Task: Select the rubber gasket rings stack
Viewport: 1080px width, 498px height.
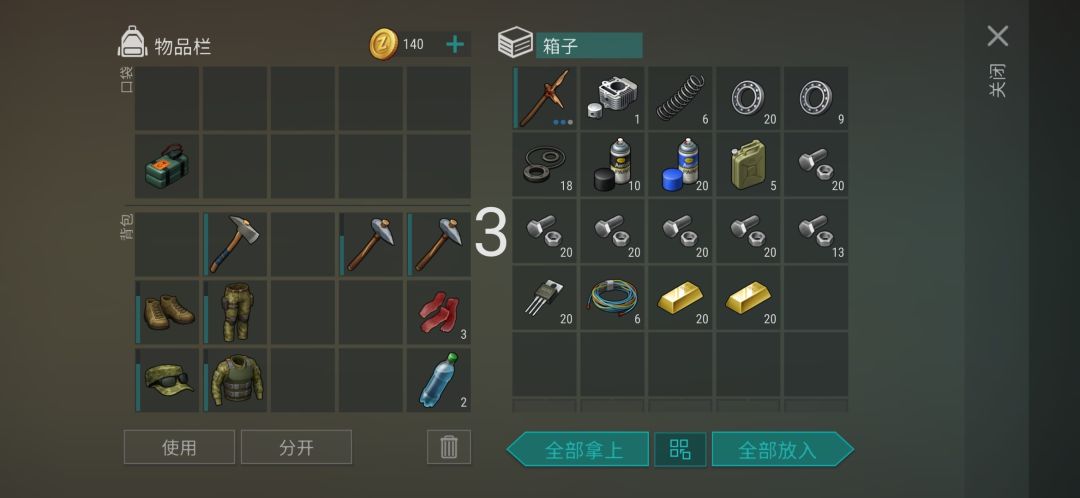Action: click(544, 165)
